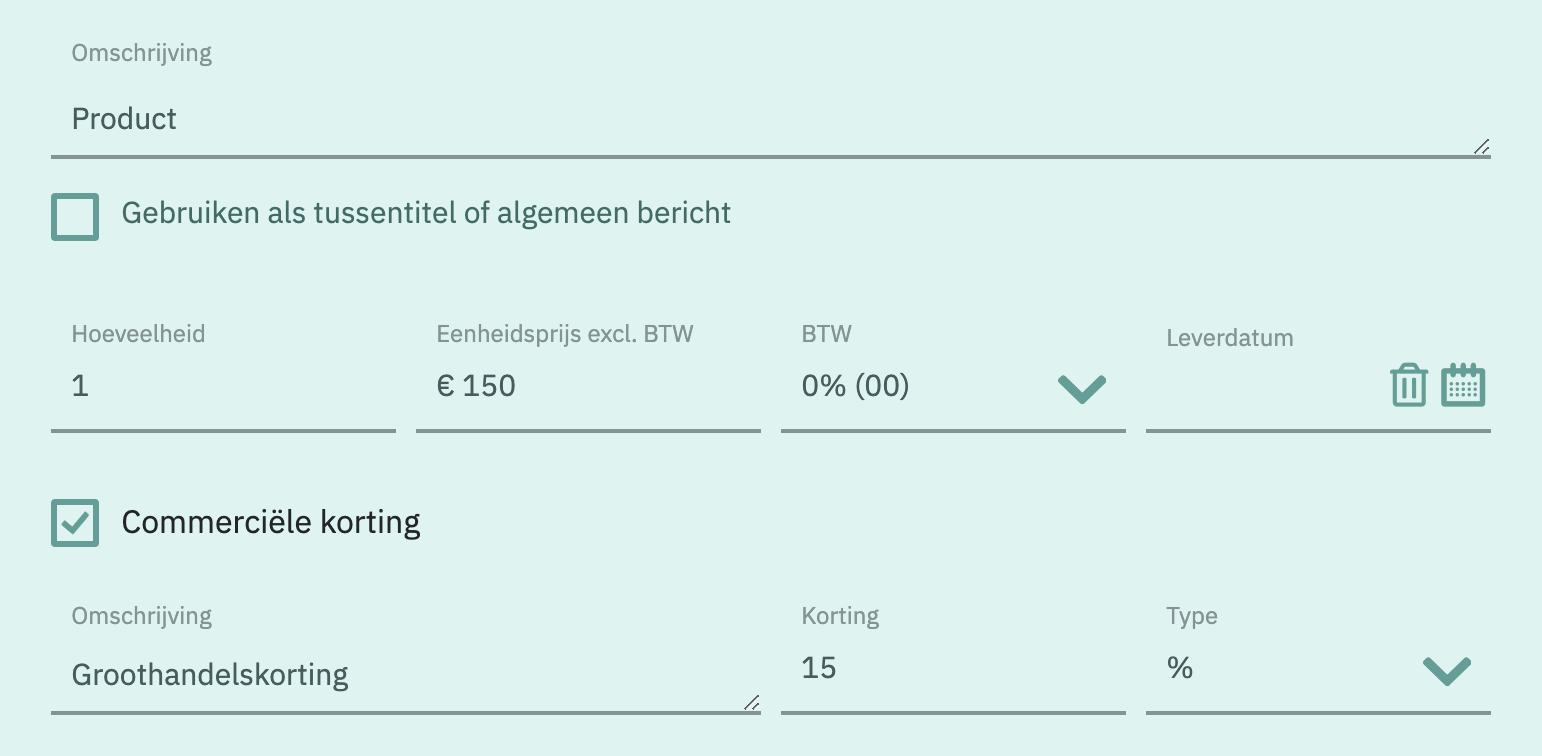Click the empty Leverdatum date field
This screenshot has height=756, width=1542.
tap(1262, 387)
